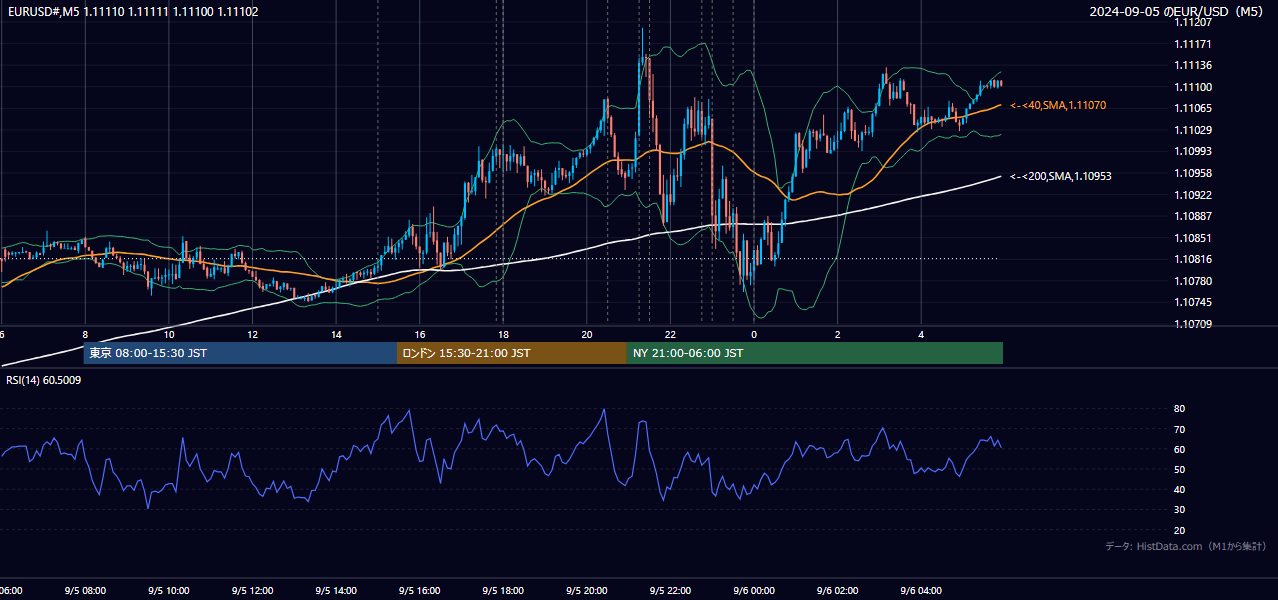This screenshot has height=600, width=1278.
Task: Click price level 1.10780 on axis
Action: [x=1193, y=281]
